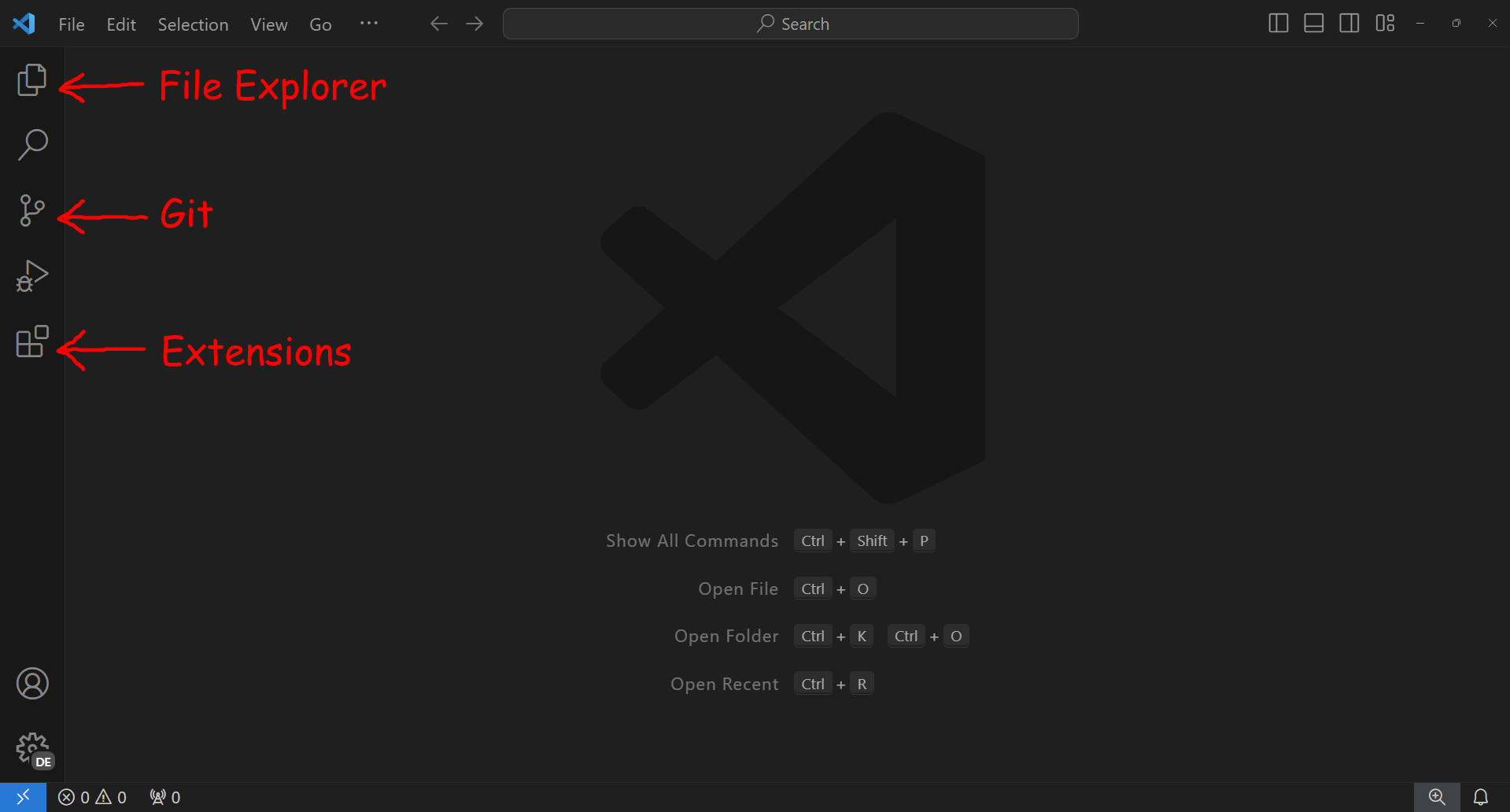The width and height of the screenshot is (1510, 812).
Task: Click the Go Back navigation arrow
Action: tap(438, 24)
